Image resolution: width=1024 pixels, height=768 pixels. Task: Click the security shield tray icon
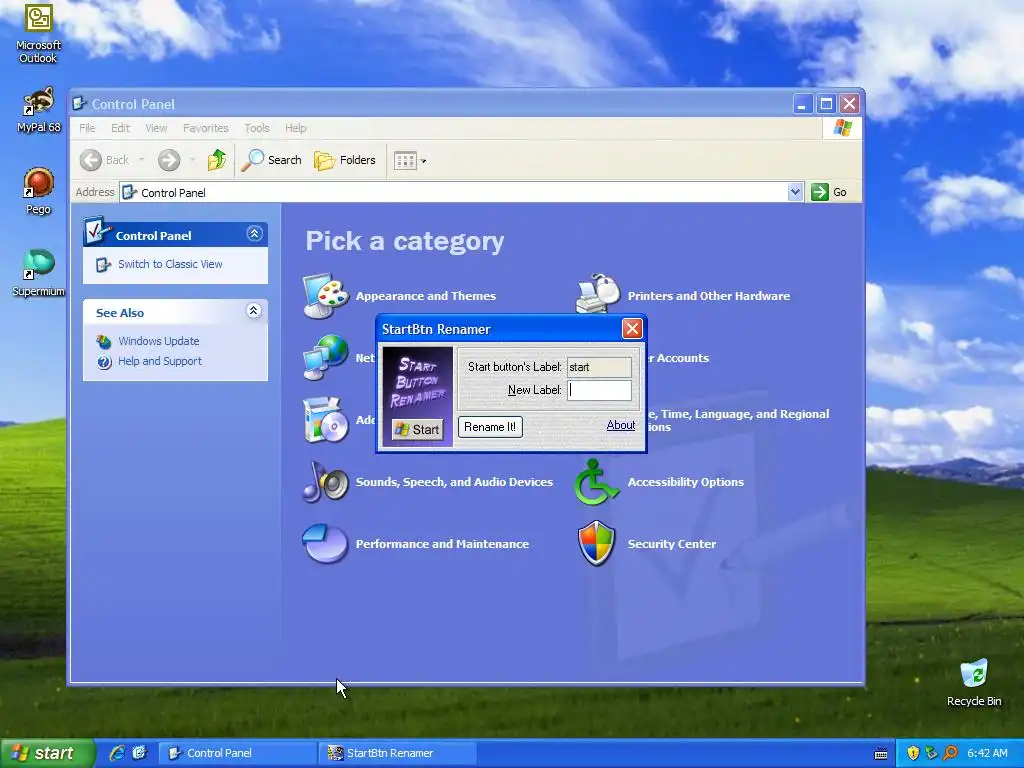point(913,753)
